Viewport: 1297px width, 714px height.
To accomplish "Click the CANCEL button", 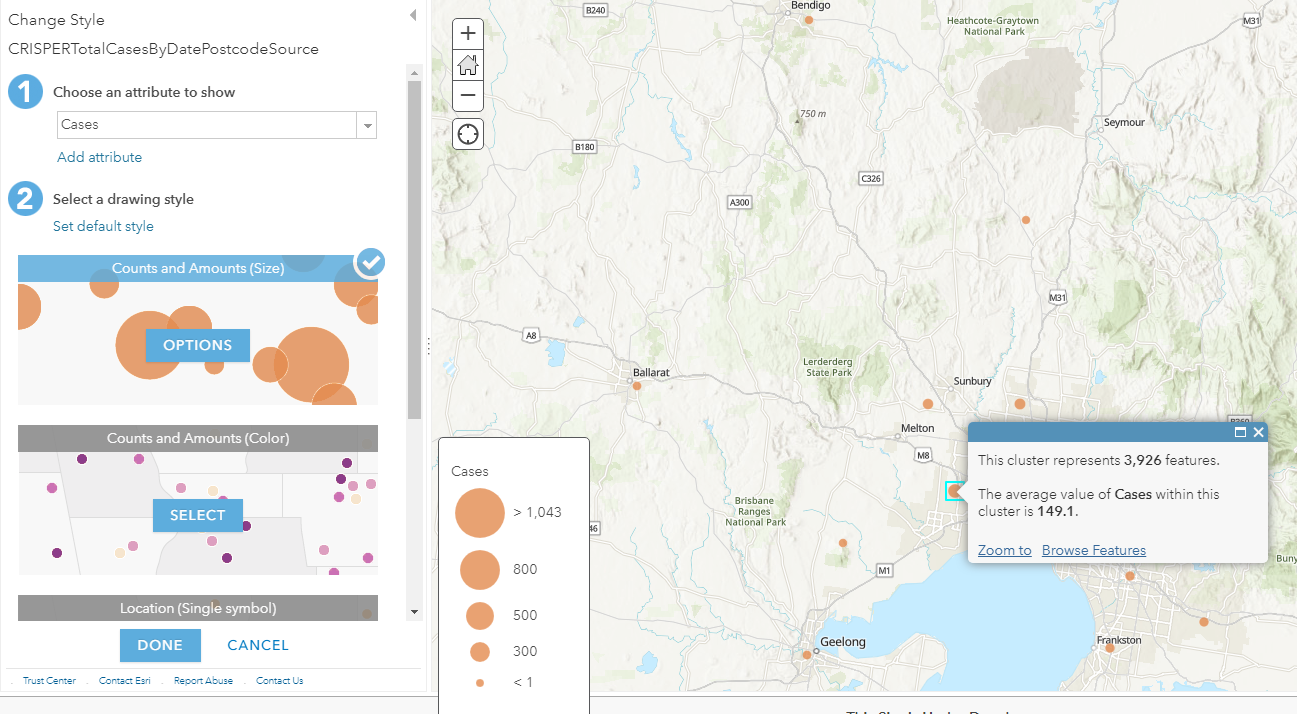I will [258, 645].
